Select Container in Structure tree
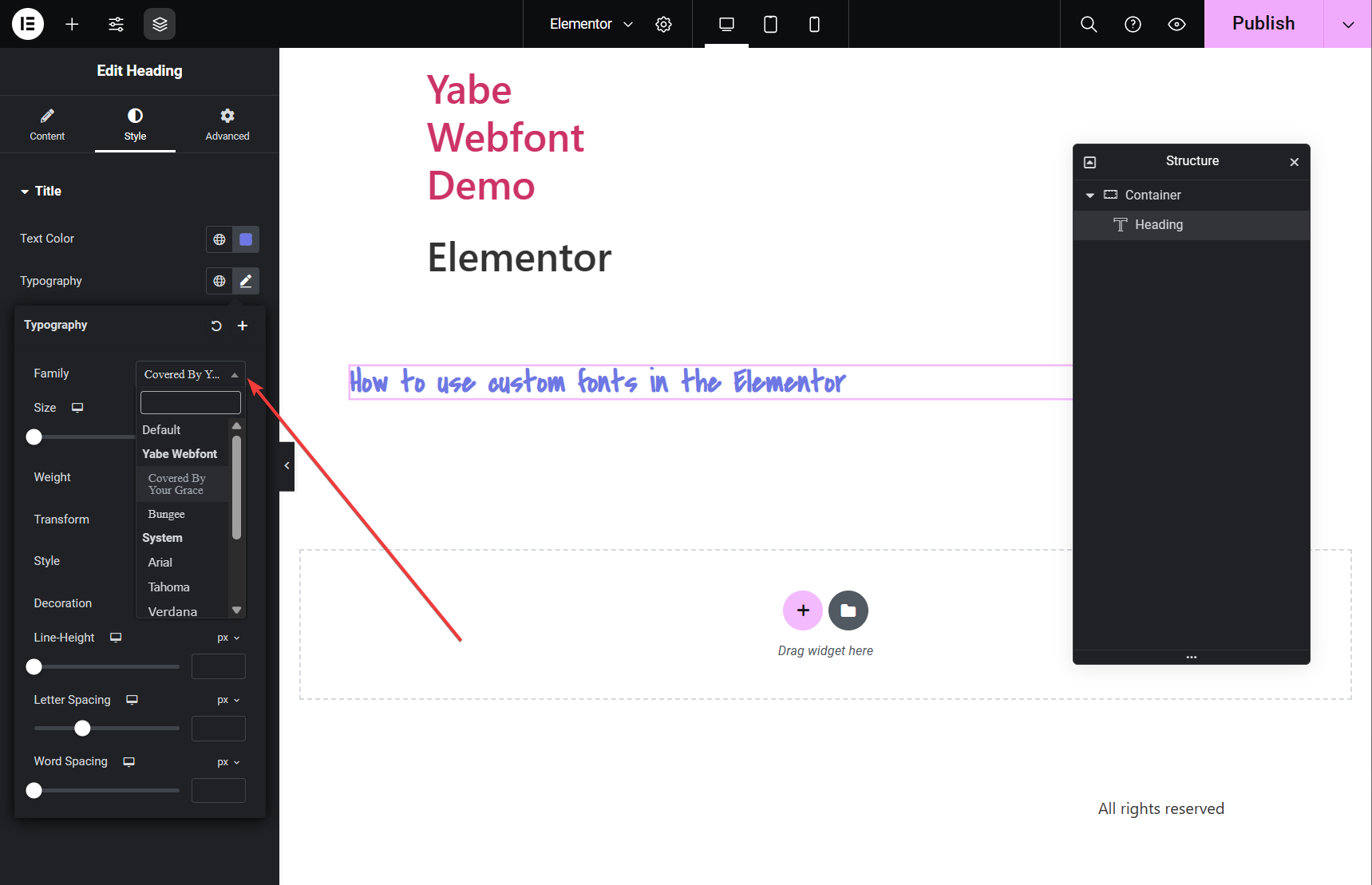 pyautogui.click(x=1192, y=196)
